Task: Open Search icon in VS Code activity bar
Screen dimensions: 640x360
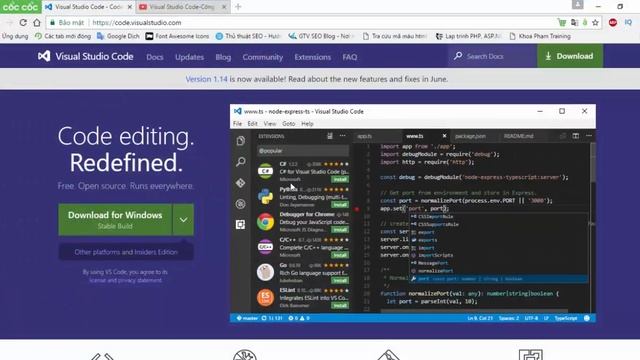Action: pos(240,162)
